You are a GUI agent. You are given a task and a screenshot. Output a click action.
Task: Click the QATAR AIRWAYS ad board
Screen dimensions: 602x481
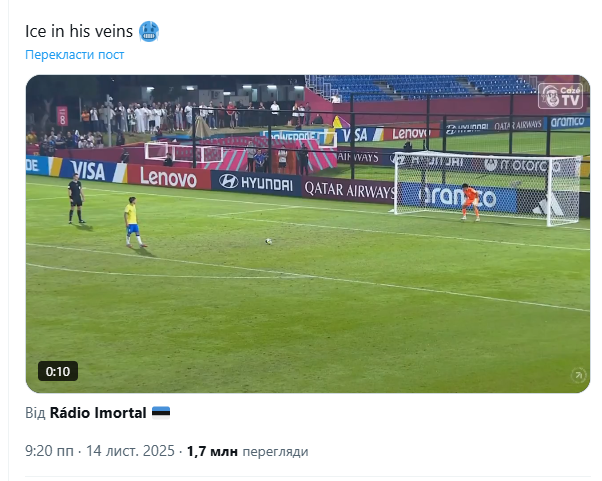tap(349, 190)
